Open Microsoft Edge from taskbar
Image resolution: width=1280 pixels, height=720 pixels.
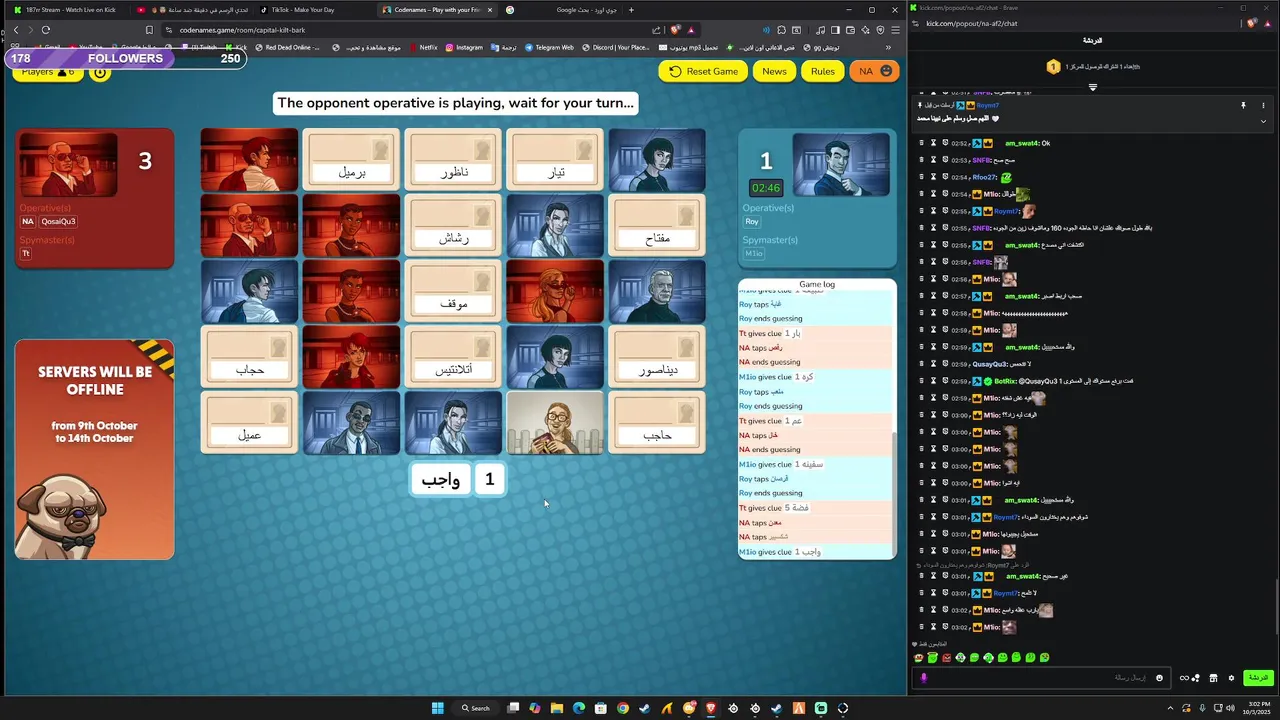coord(579,708)
